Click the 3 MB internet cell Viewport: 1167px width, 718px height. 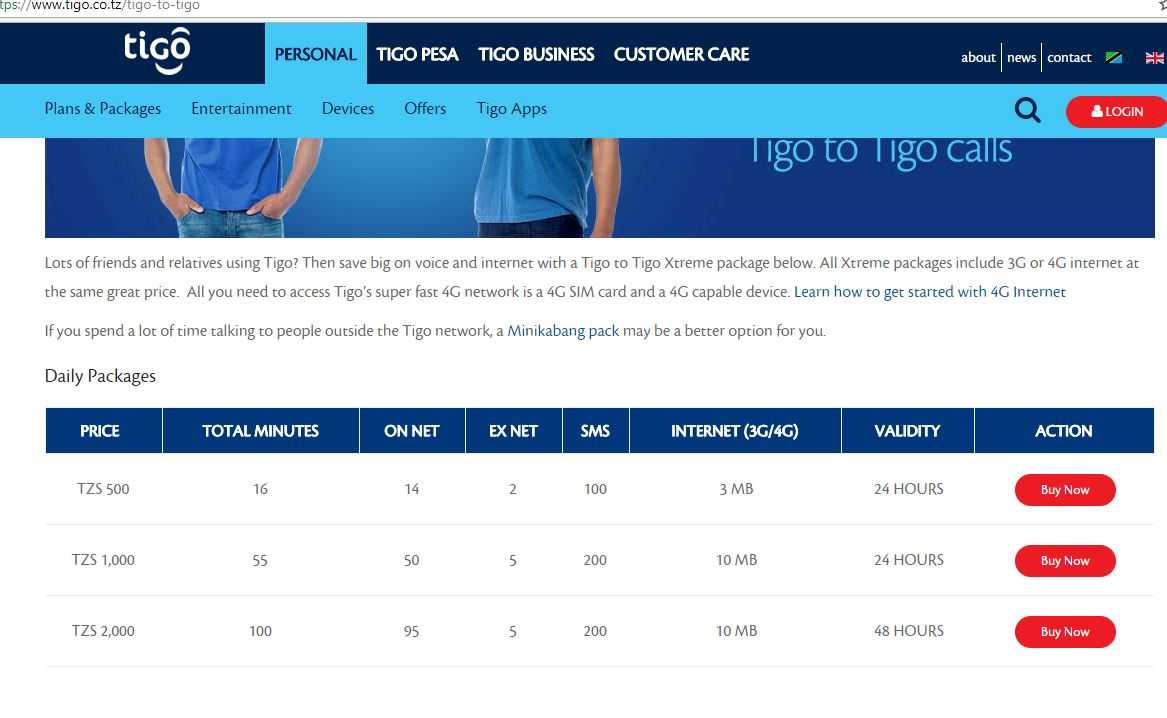tap(736, 489)
